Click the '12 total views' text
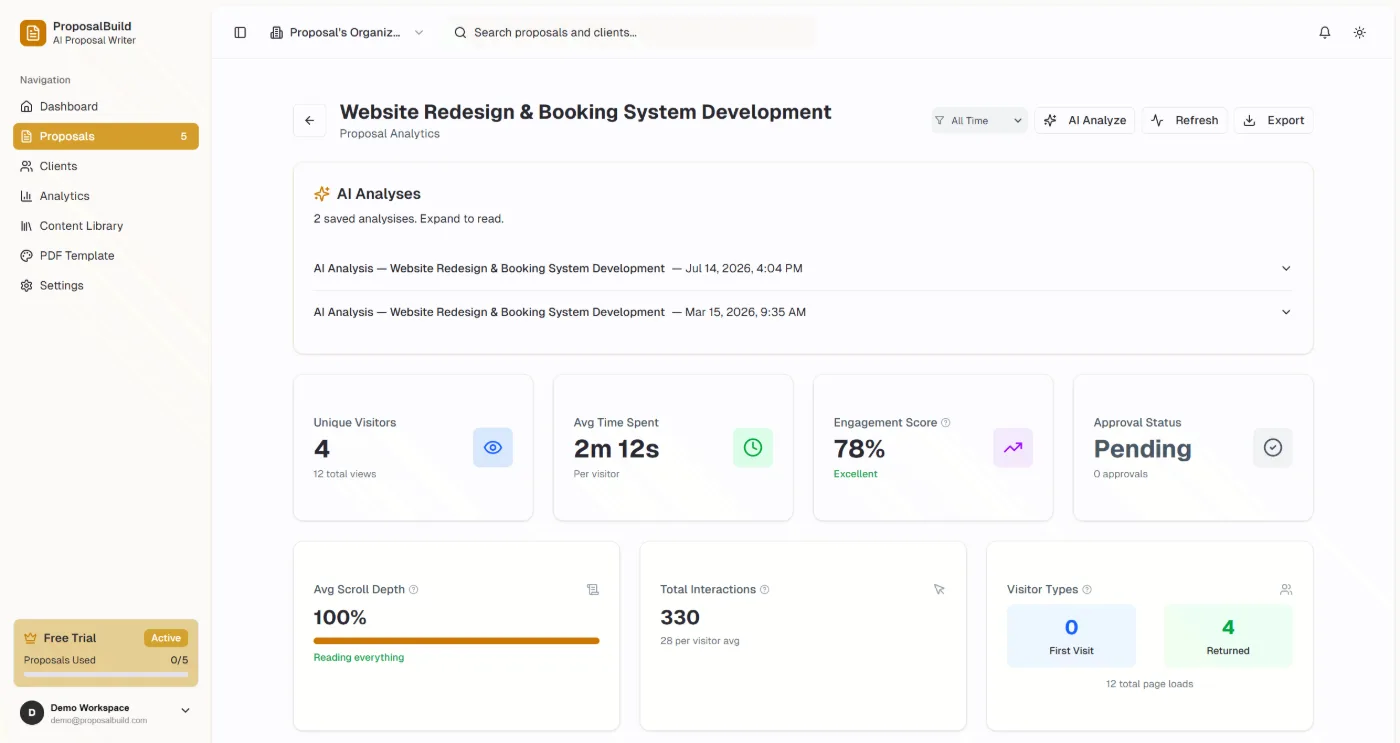 (345, 474)
